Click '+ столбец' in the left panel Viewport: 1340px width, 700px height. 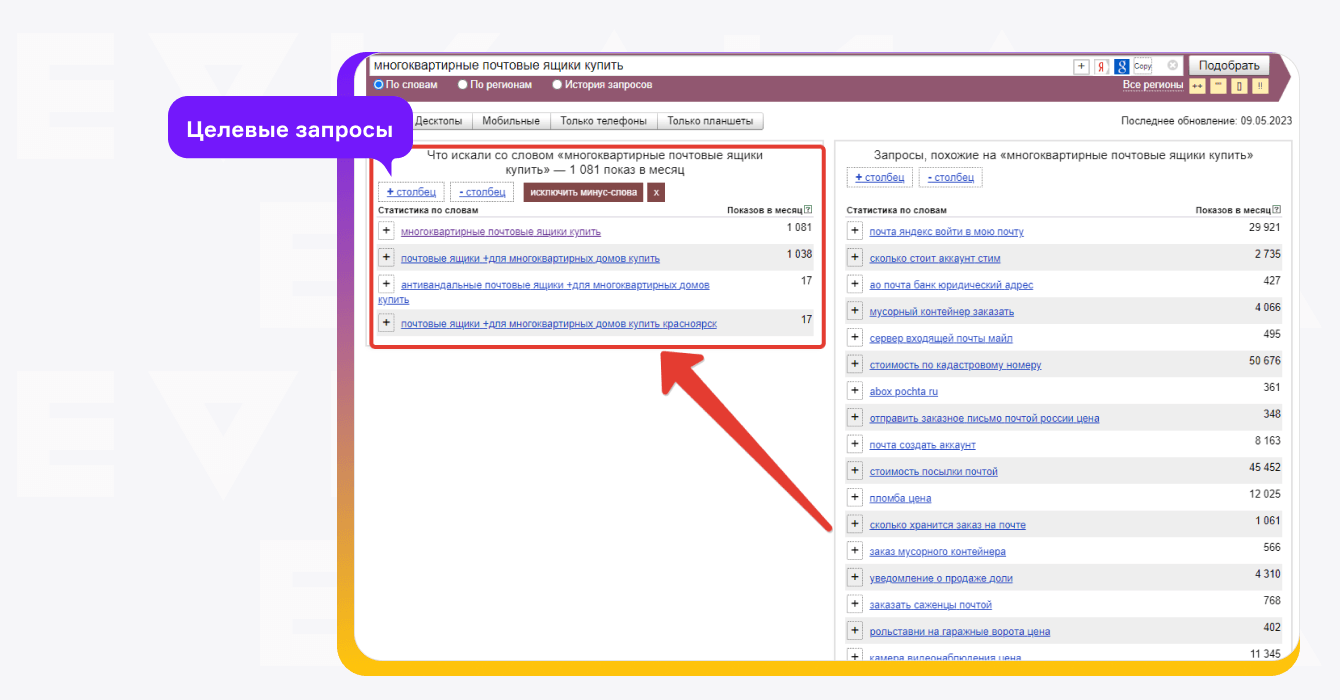point(411,192)
